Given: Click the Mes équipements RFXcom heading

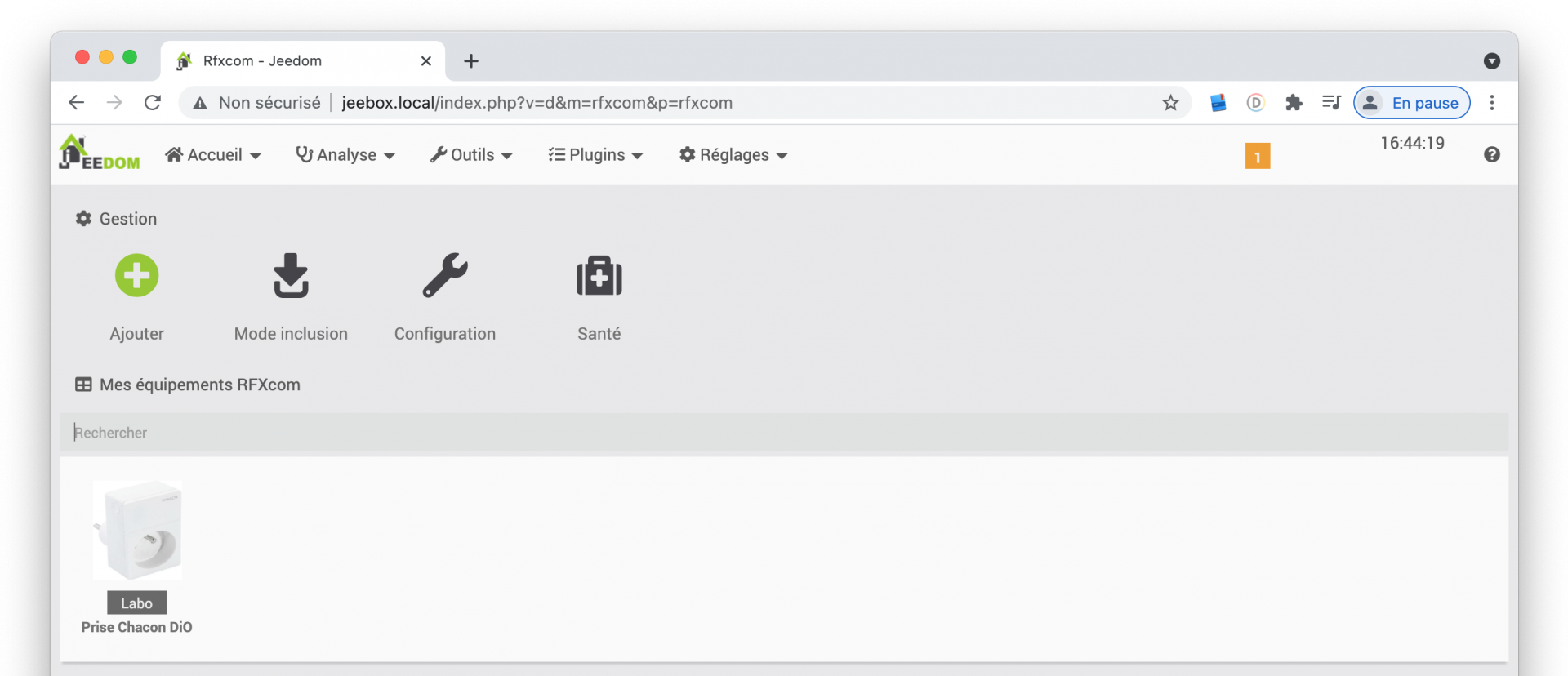Looking at the screenshot, I should coord(188,385).
